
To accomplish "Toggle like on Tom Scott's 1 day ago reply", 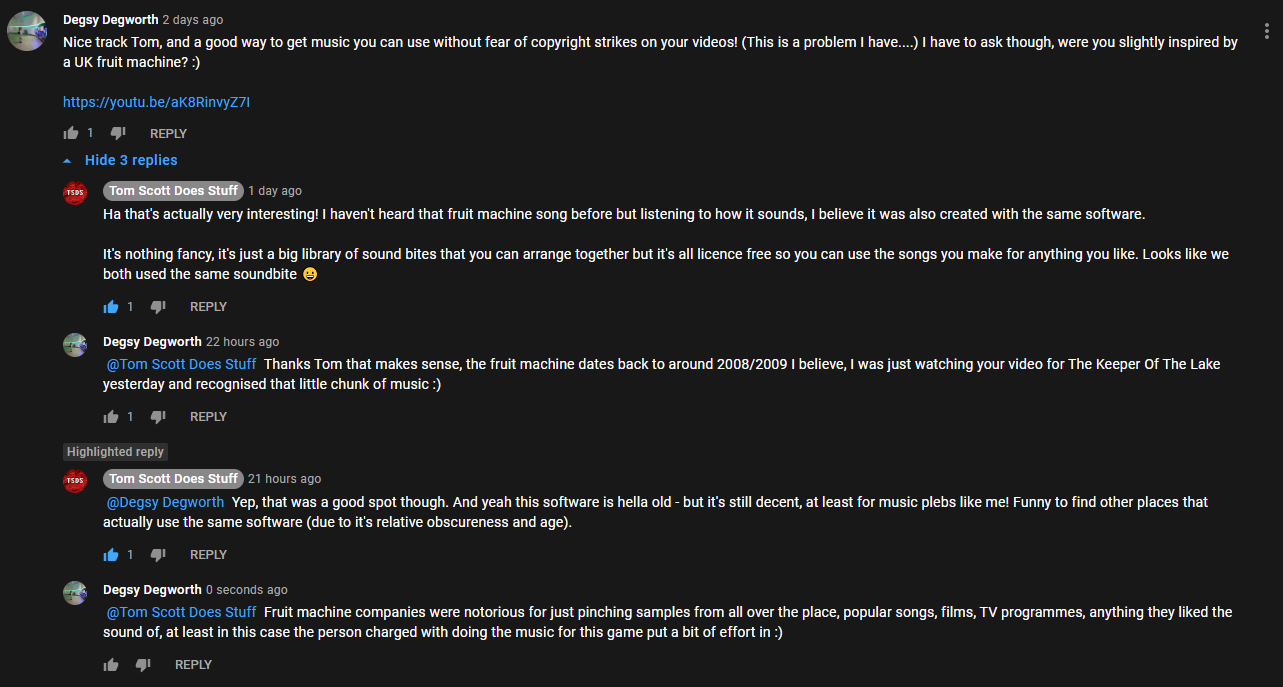I will (x=111, y=307).
